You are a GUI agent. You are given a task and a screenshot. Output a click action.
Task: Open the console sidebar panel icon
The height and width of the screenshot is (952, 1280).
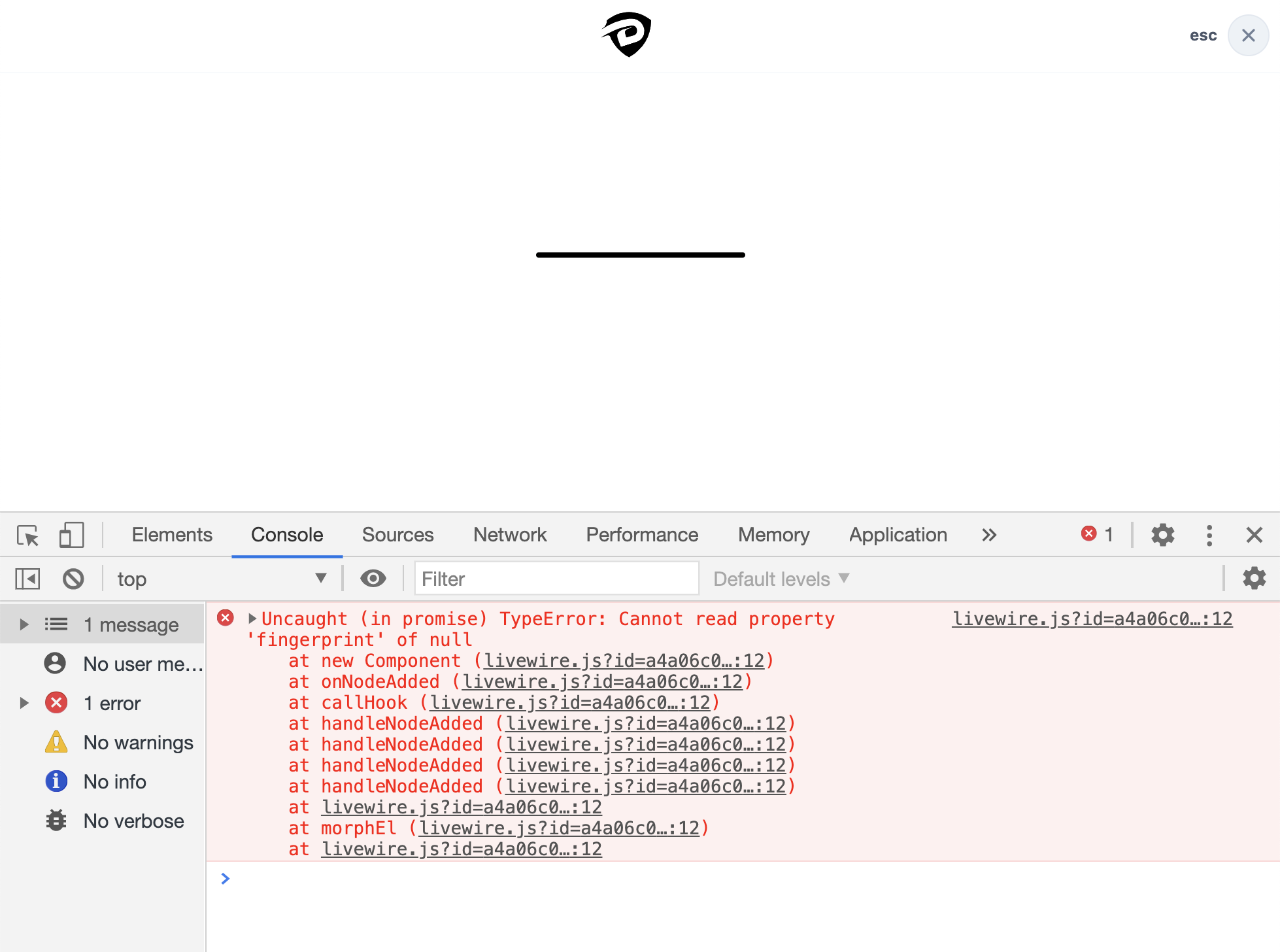coord(27,578)
